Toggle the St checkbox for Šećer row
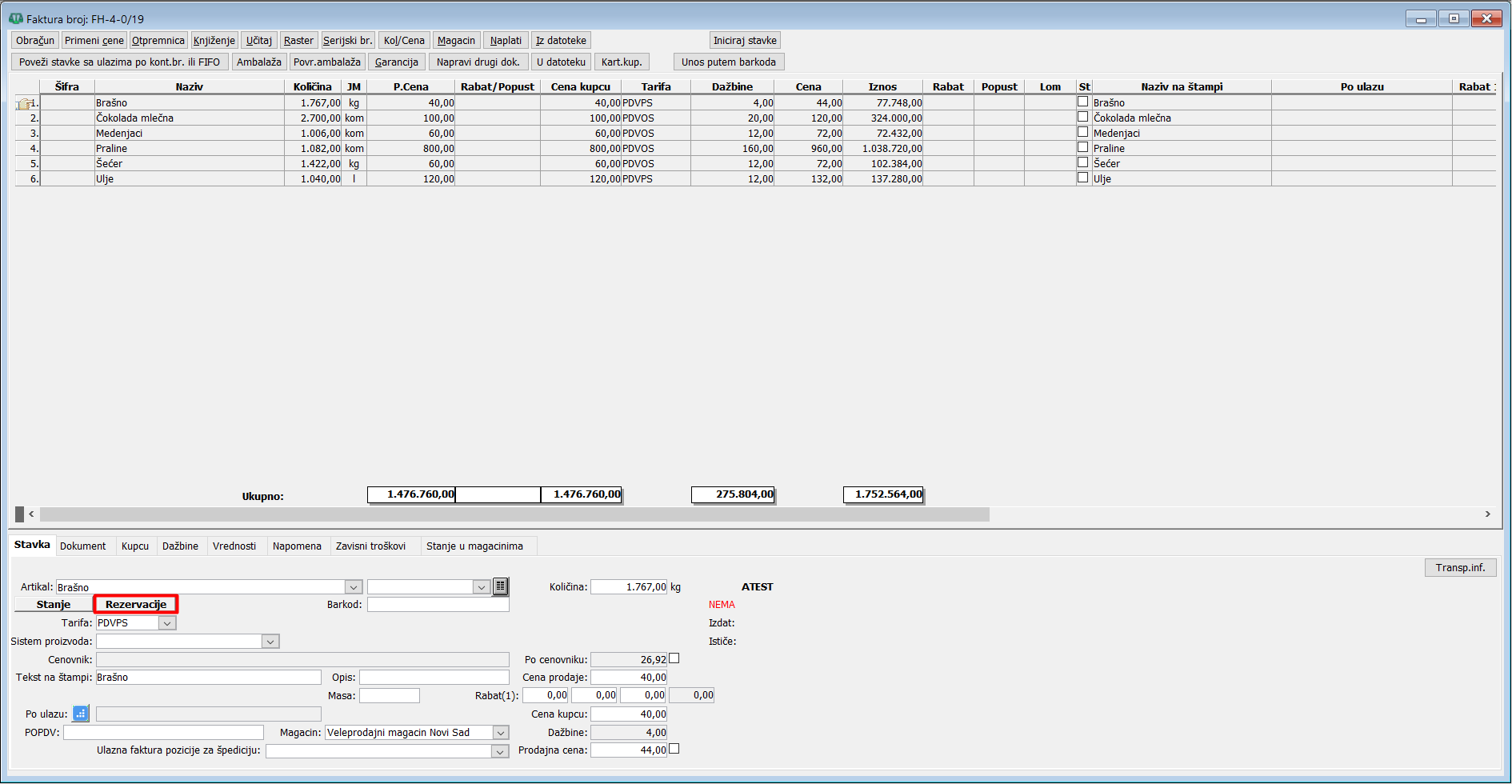The image size is (1512, 784). [1082, 162]
